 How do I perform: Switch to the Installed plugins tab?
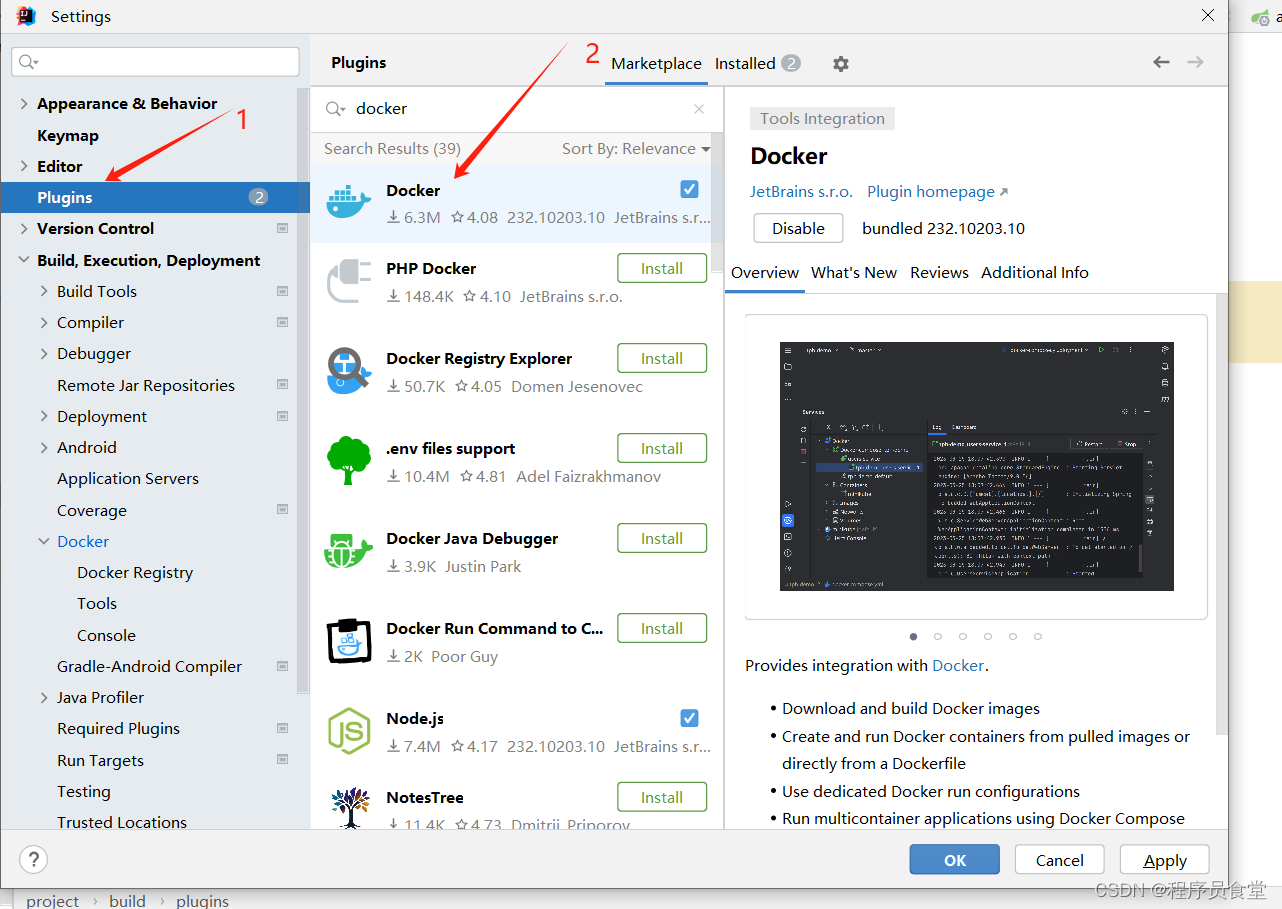(746, 62)
